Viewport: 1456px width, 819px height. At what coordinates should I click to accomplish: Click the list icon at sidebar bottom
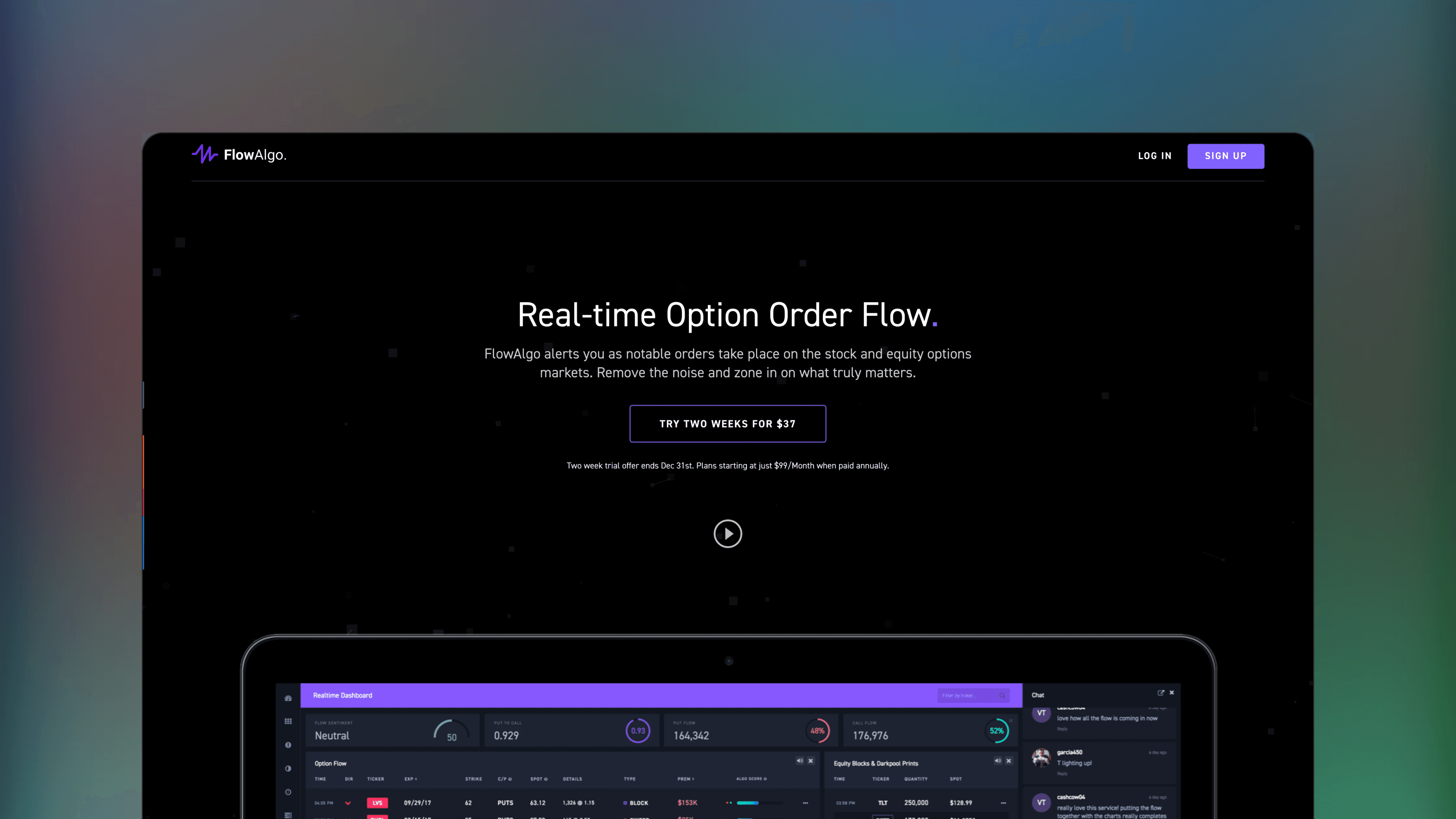click(288, 814)
